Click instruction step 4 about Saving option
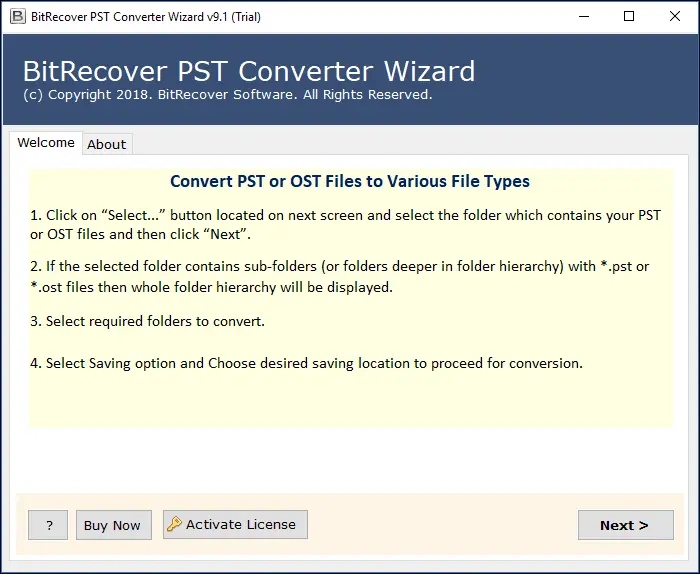This screenshot has height=574, width=700. click(x=306, y=363)
